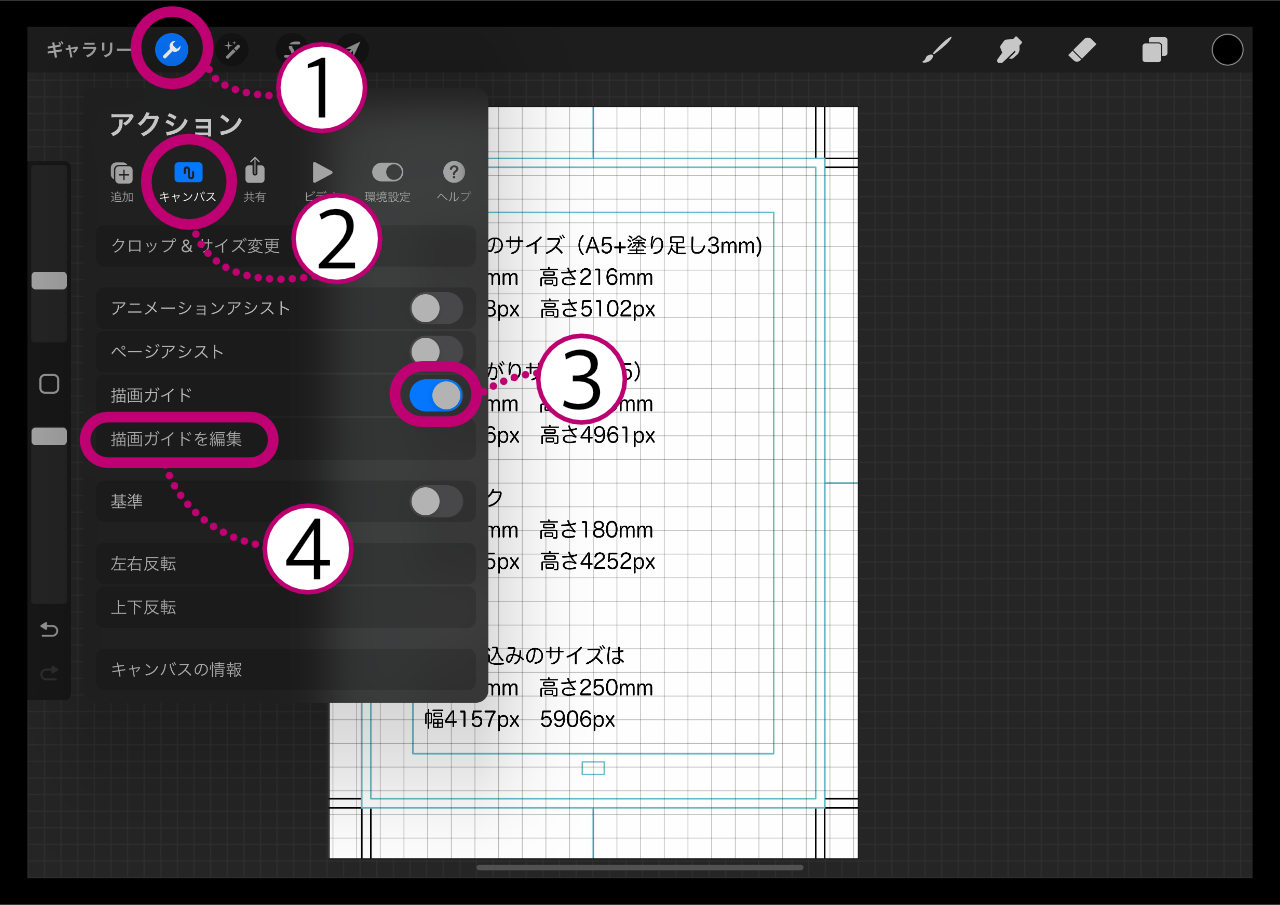This screenshot has width=1280, height=905.
Task: Tap the redo arrow
Action: (x=49, y=673)
